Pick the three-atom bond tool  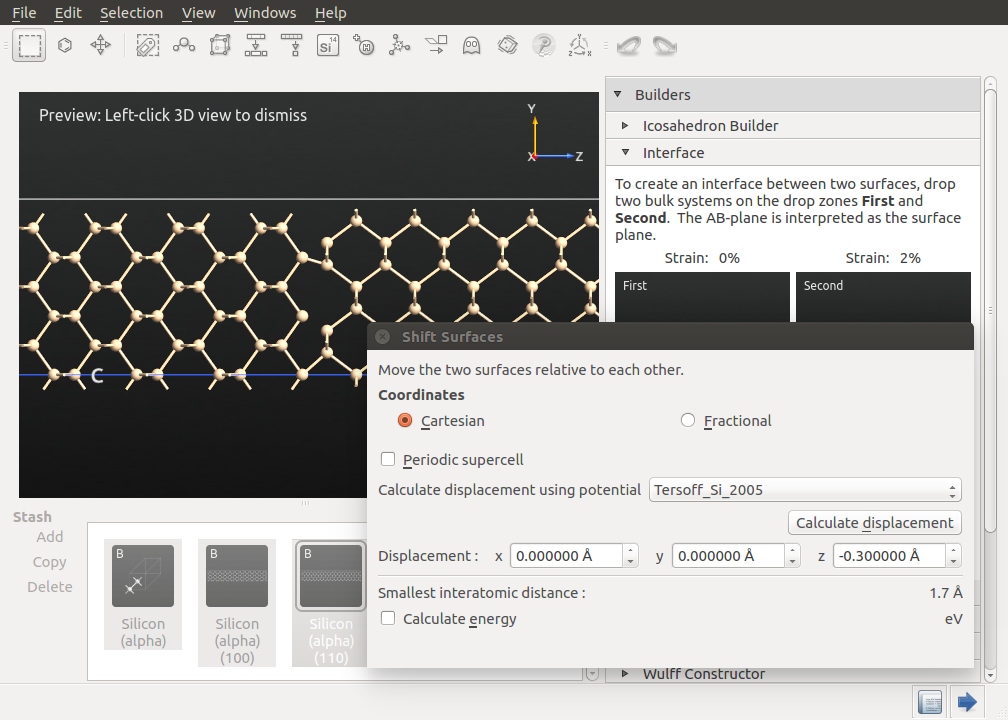[x=184, y=46]
